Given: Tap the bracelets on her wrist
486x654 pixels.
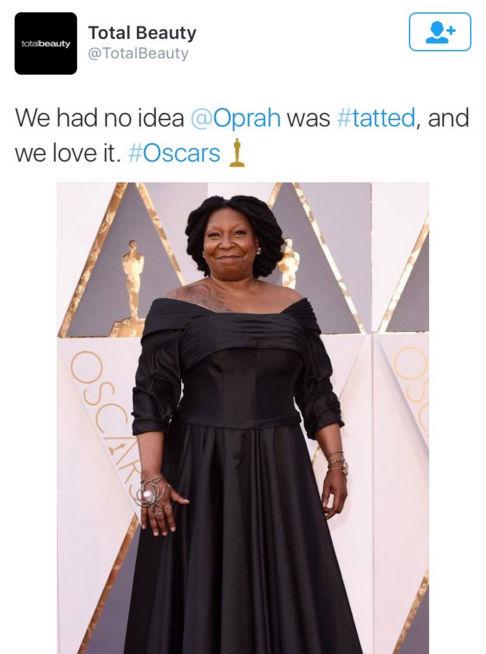Looking at the screenshot, I should coord(337,462).
